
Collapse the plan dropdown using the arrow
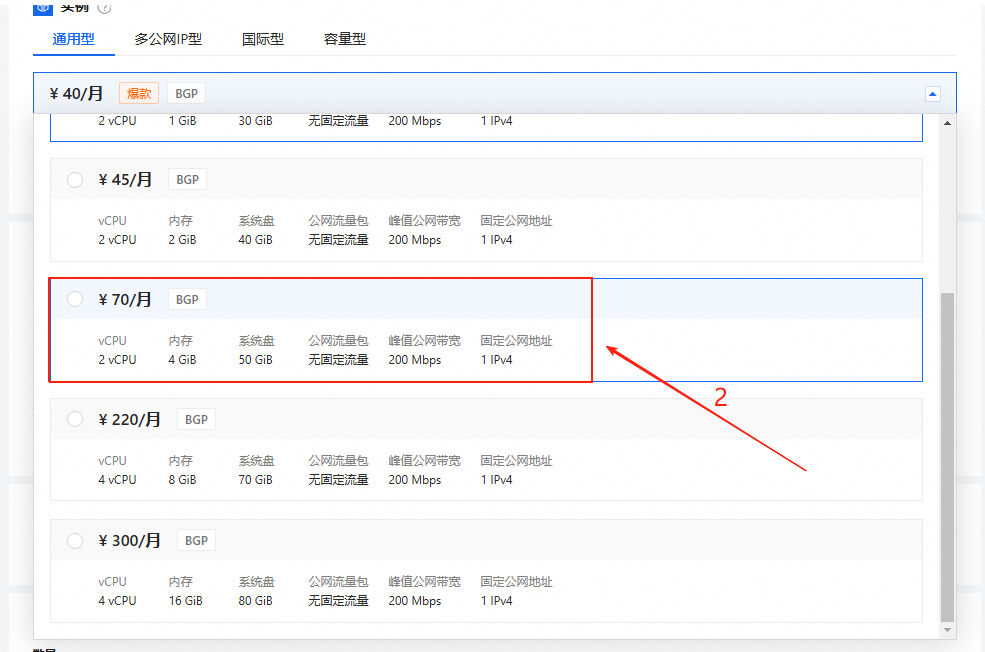(932, 94)
